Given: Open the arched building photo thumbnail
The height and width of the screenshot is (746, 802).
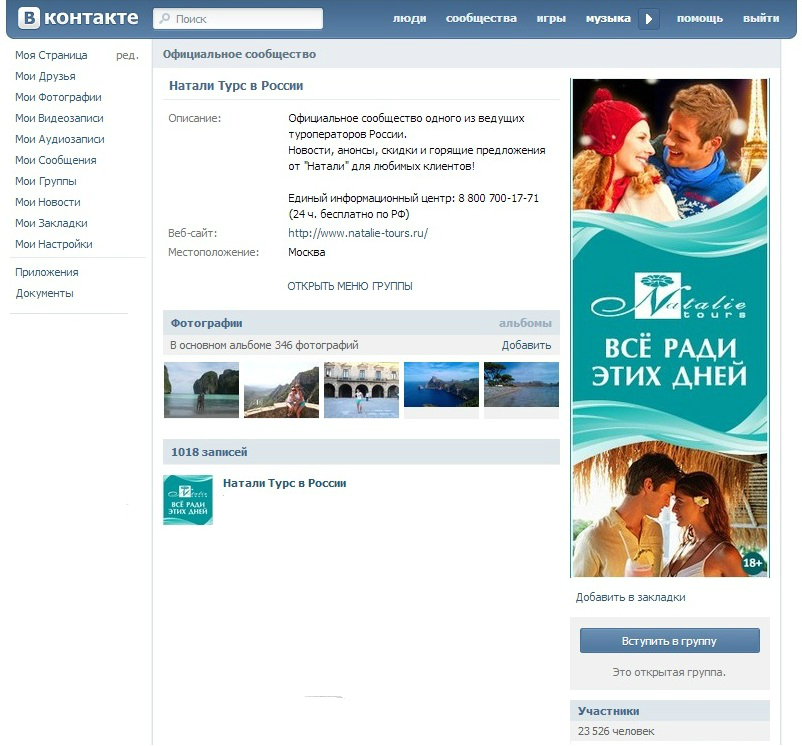Looking at the screenshot, I should click(361, 390).
